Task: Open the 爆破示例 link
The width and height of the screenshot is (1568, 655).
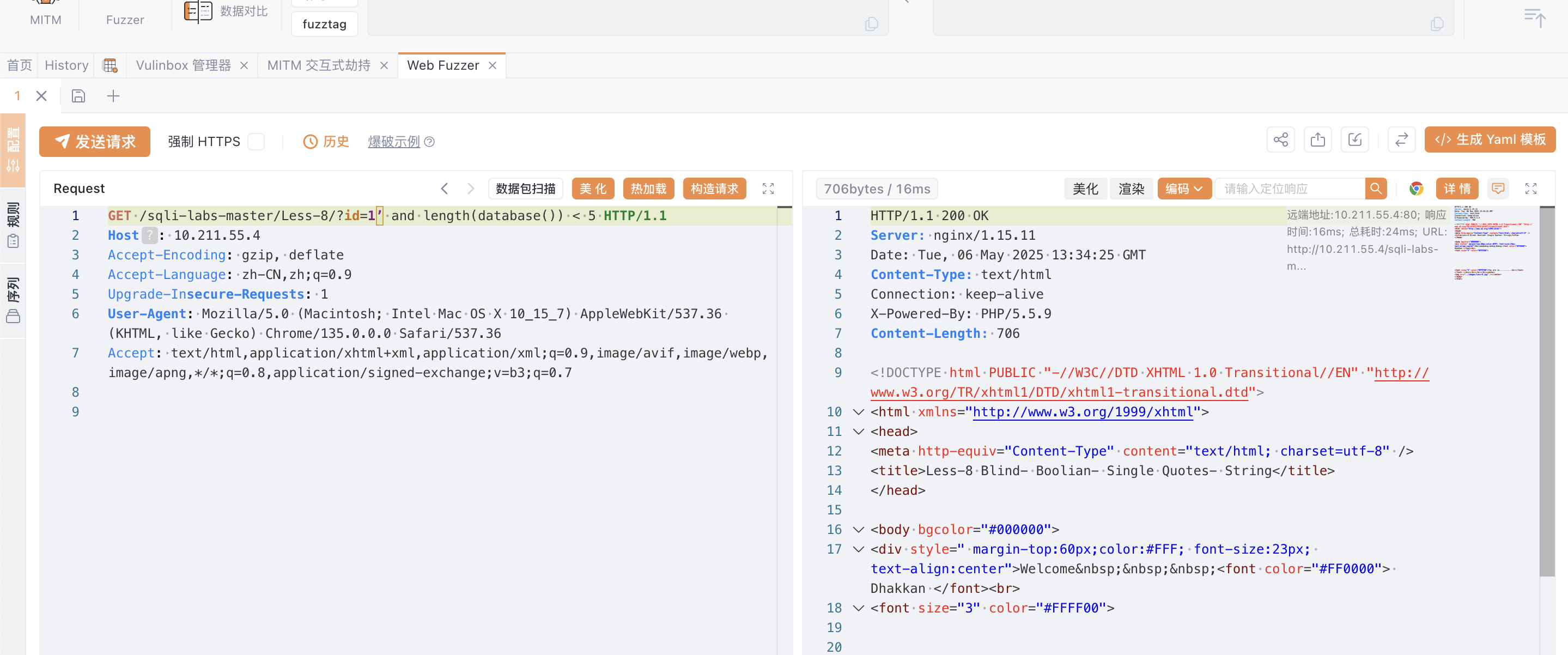Action: pyautogui.click(x=394, y=142)
